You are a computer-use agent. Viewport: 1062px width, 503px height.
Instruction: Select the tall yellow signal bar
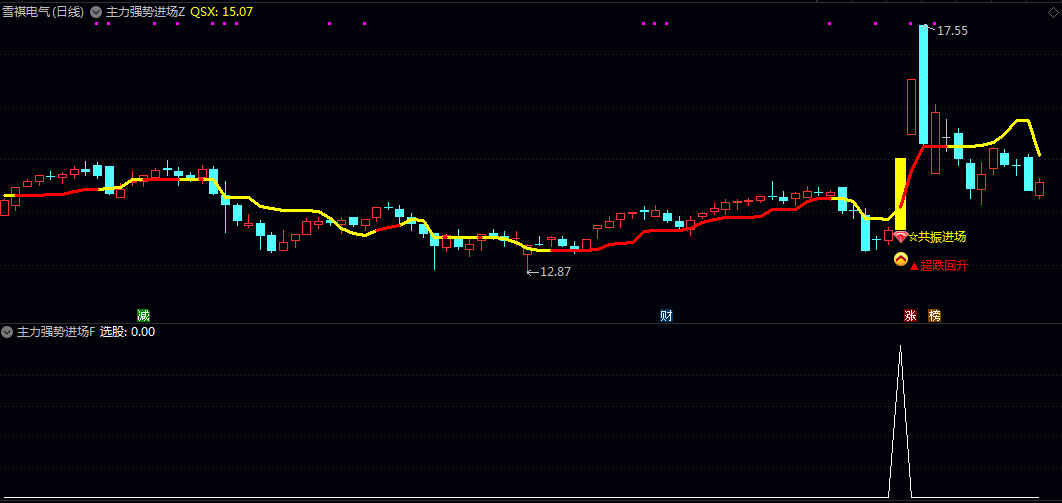900,194
